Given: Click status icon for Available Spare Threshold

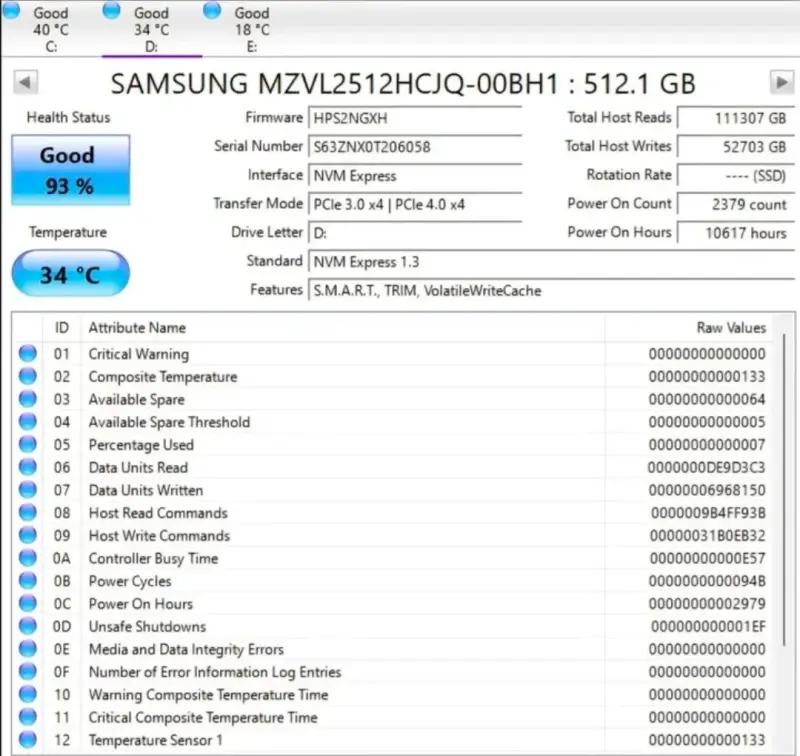Looking at the screenshot, I should 28,422.
